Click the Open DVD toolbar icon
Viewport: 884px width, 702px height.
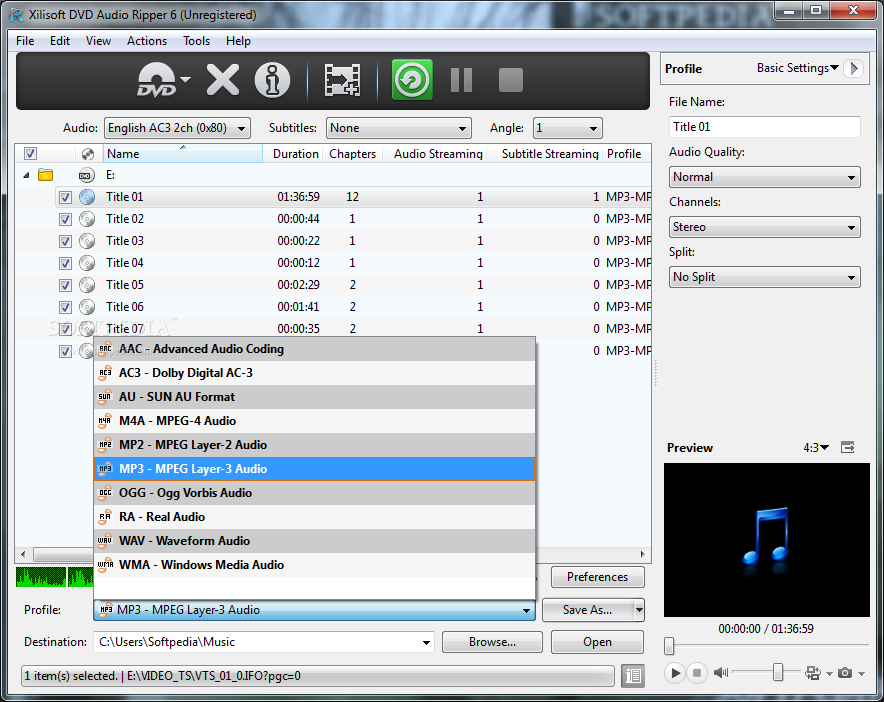(x=157, y=80)
